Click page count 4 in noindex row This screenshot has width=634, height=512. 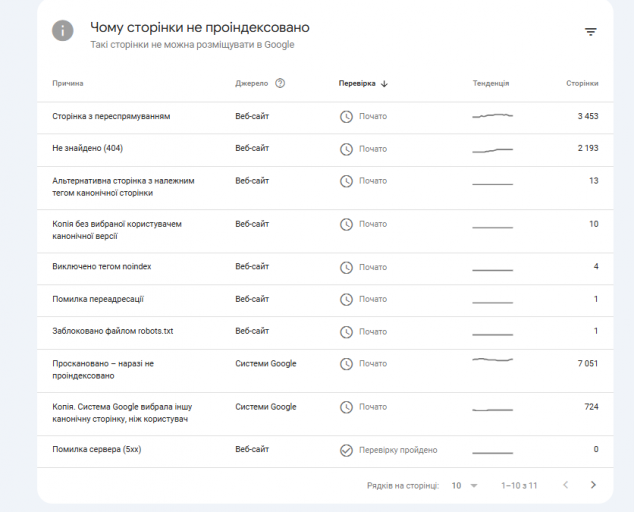pyautogui.click(x=596, y=266)
